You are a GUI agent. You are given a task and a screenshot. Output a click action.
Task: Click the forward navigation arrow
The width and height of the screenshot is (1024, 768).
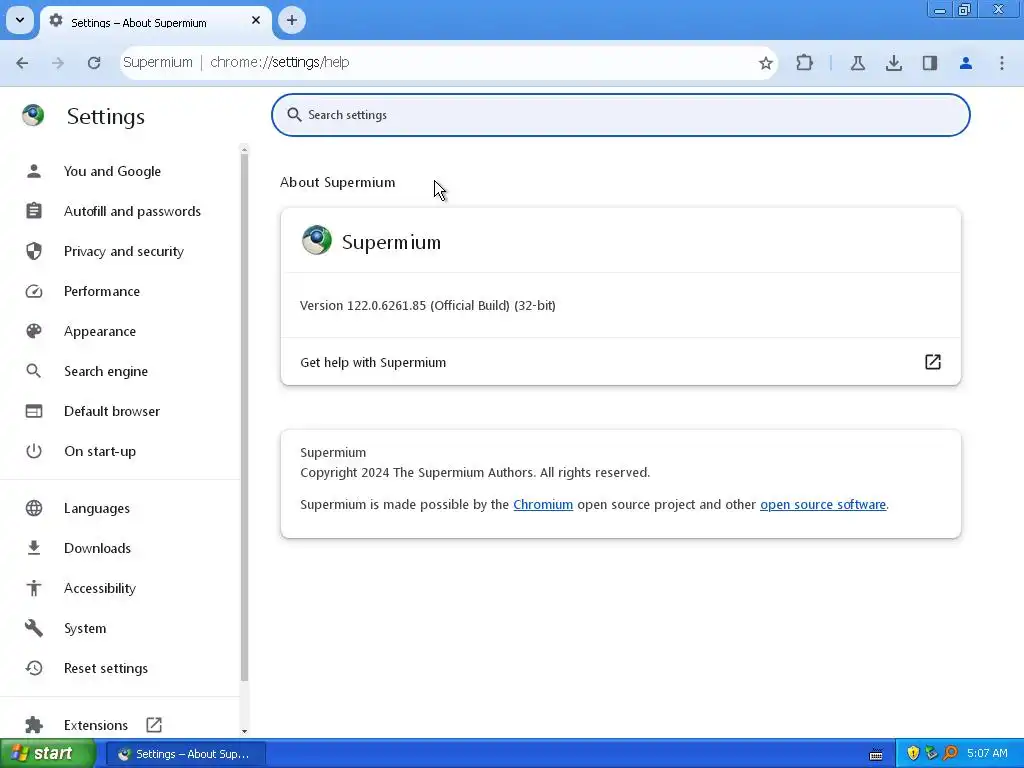(x=58, y=63)
